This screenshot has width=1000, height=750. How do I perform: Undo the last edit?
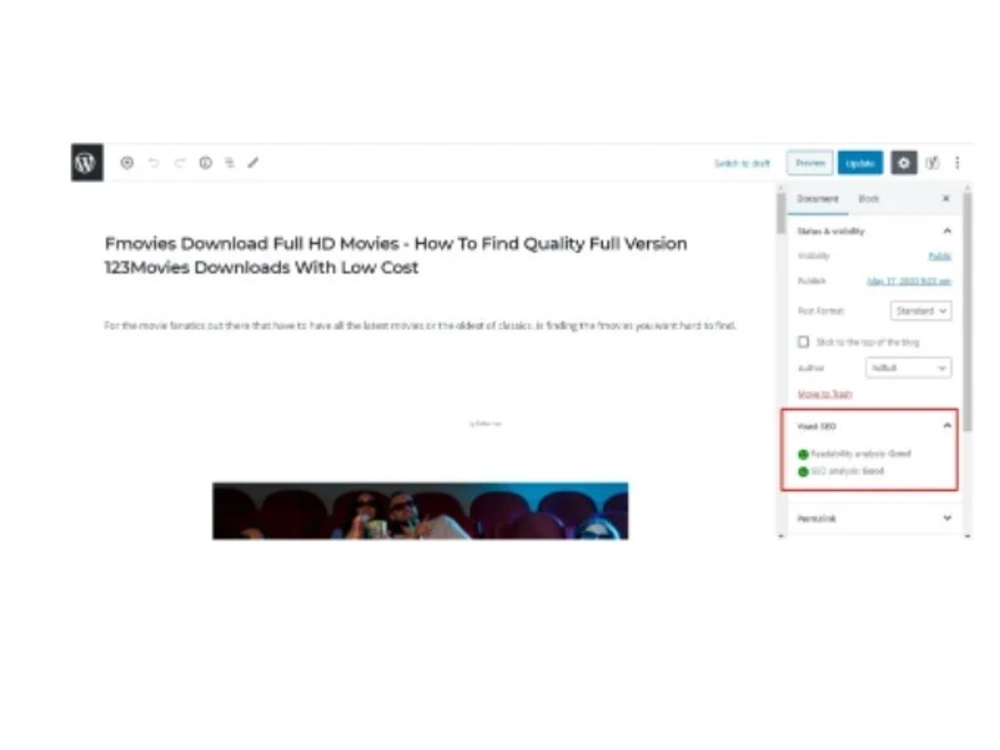(154, 163)
